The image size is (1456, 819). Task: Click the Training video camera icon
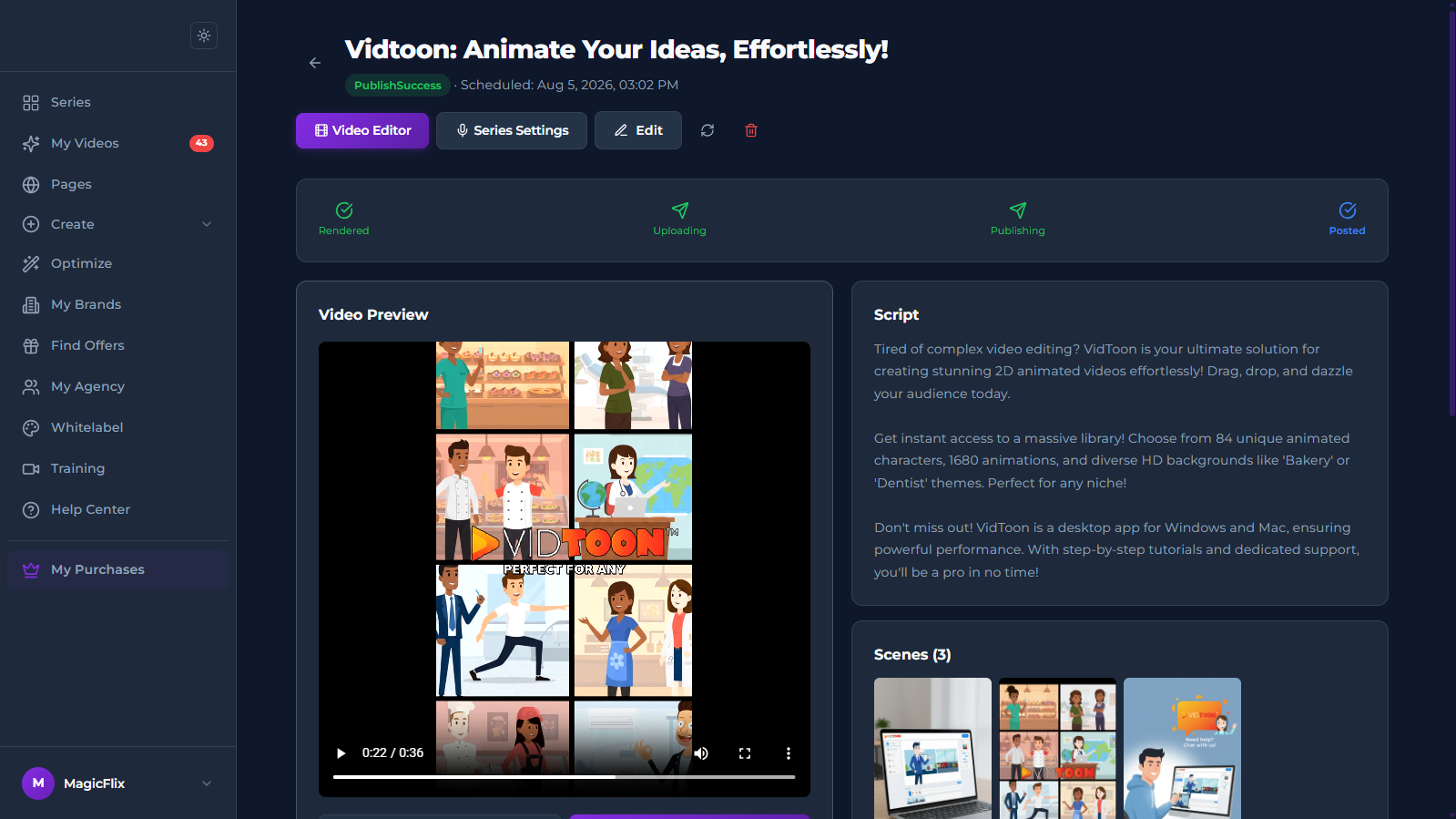click(31, 468)
